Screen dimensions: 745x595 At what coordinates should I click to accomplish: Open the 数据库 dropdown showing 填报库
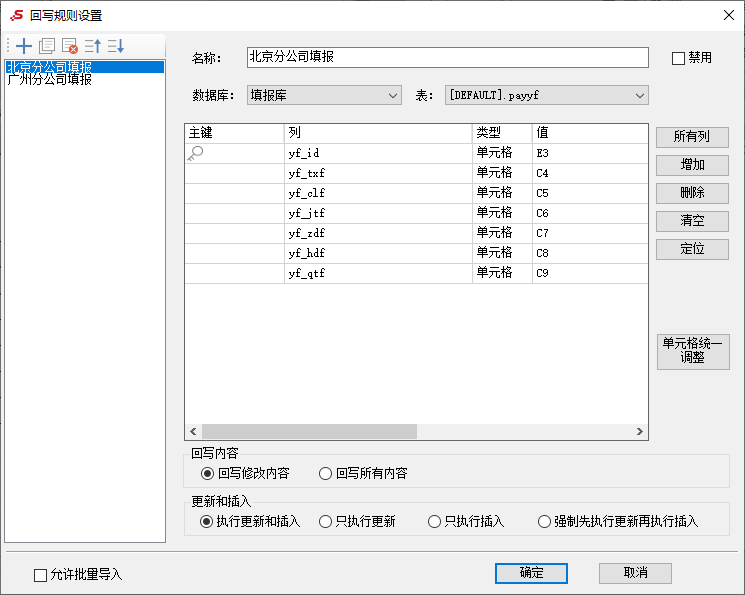pyautogui.click(x=324, y=95)
